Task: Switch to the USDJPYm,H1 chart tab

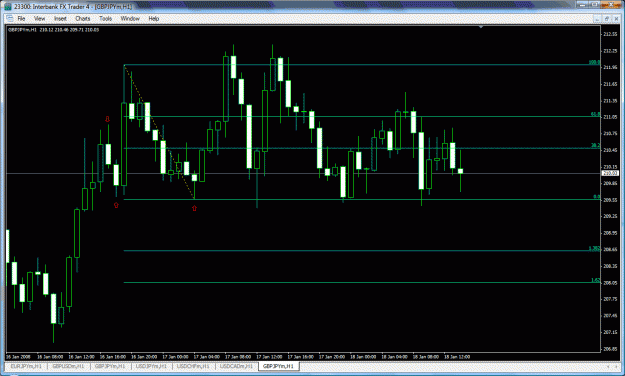Action: (151, 366)
